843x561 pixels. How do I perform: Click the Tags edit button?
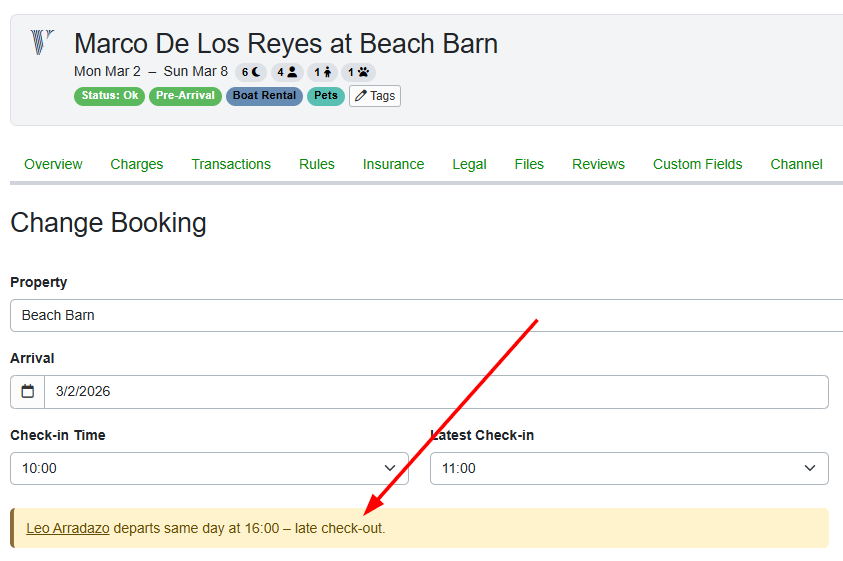(375, 96)
